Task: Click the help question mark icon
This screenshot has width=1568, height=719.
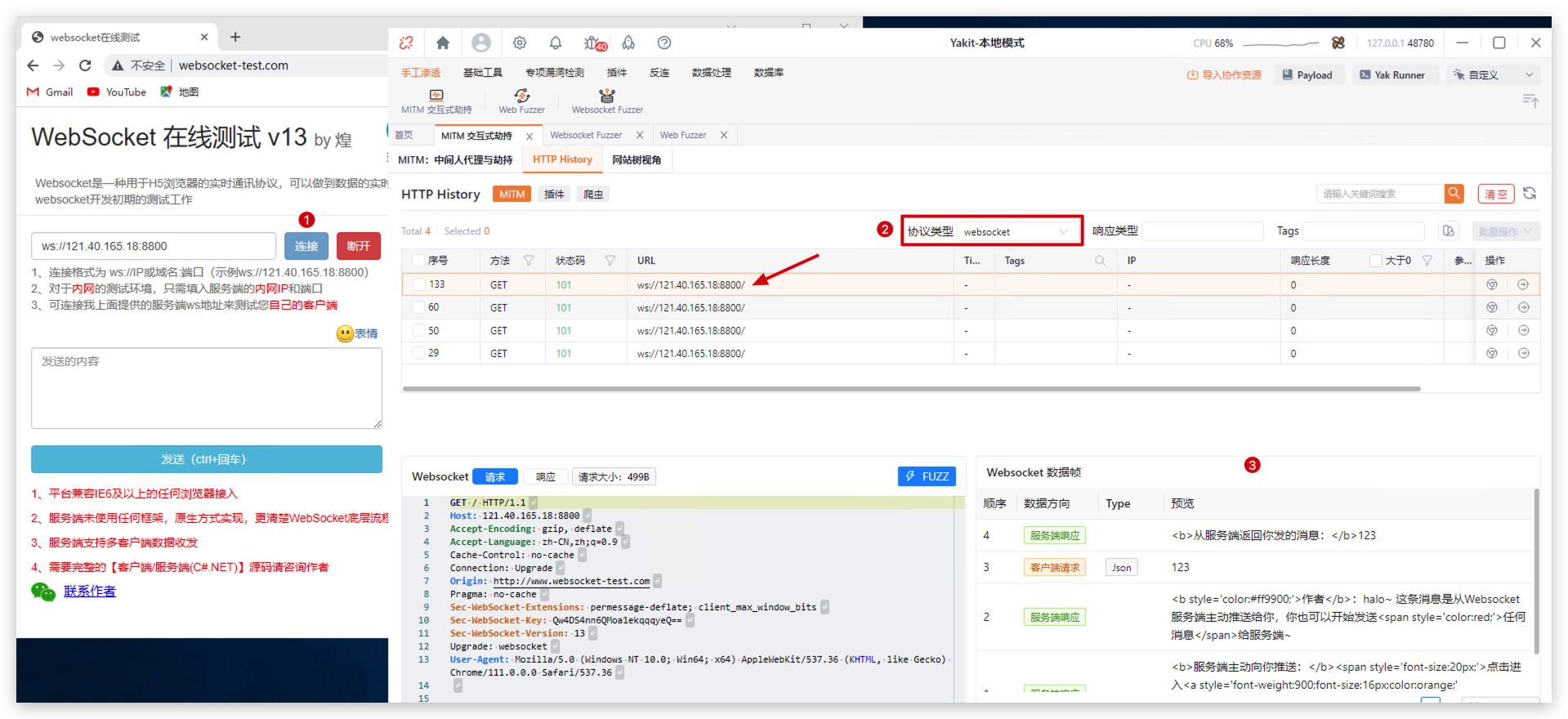Action: pos(664,42)
